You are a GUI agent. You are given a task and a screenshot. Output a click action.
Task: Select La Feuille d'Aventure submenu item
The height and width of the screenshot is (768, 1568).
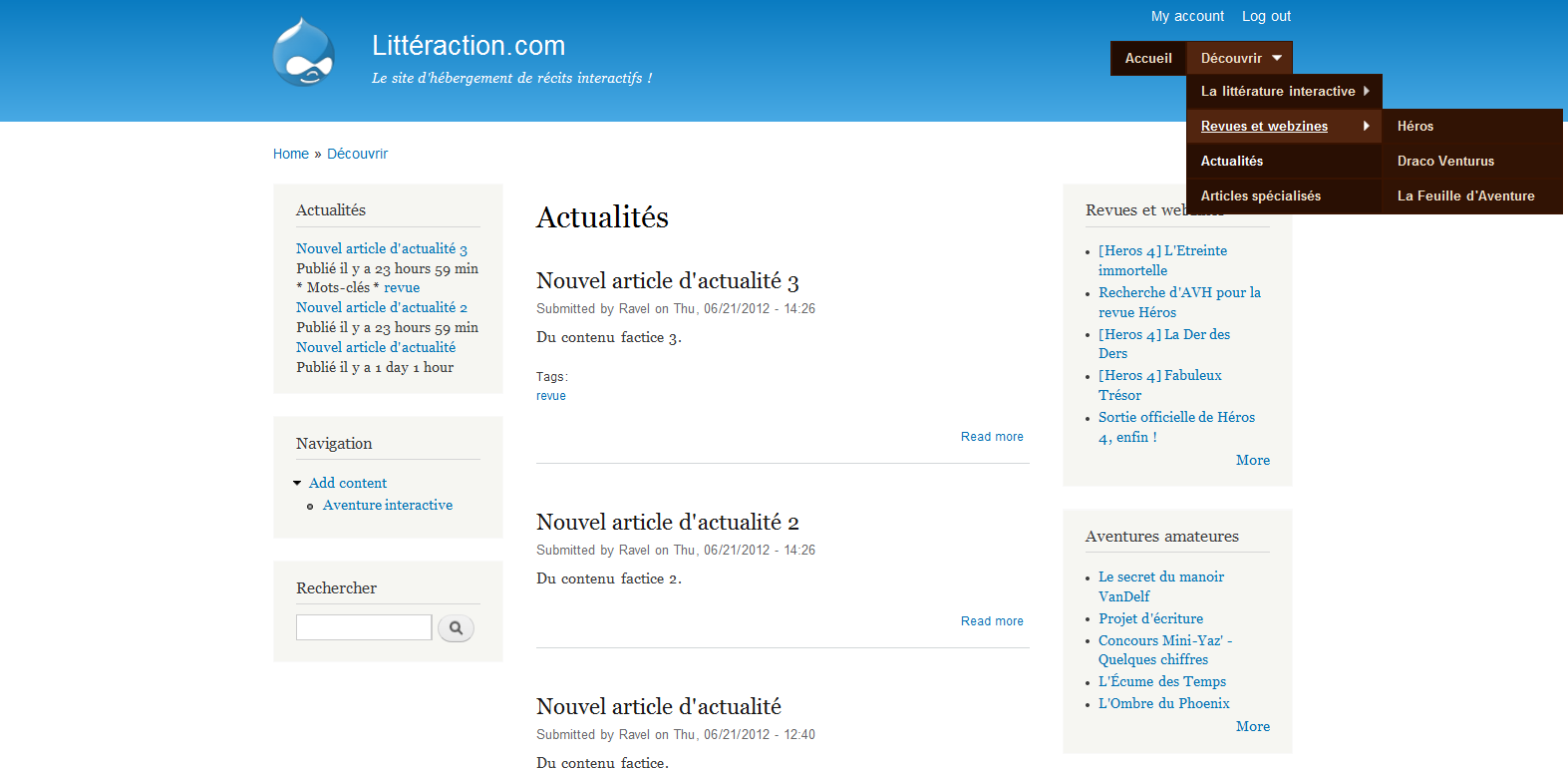click(x=1465, y=195)
